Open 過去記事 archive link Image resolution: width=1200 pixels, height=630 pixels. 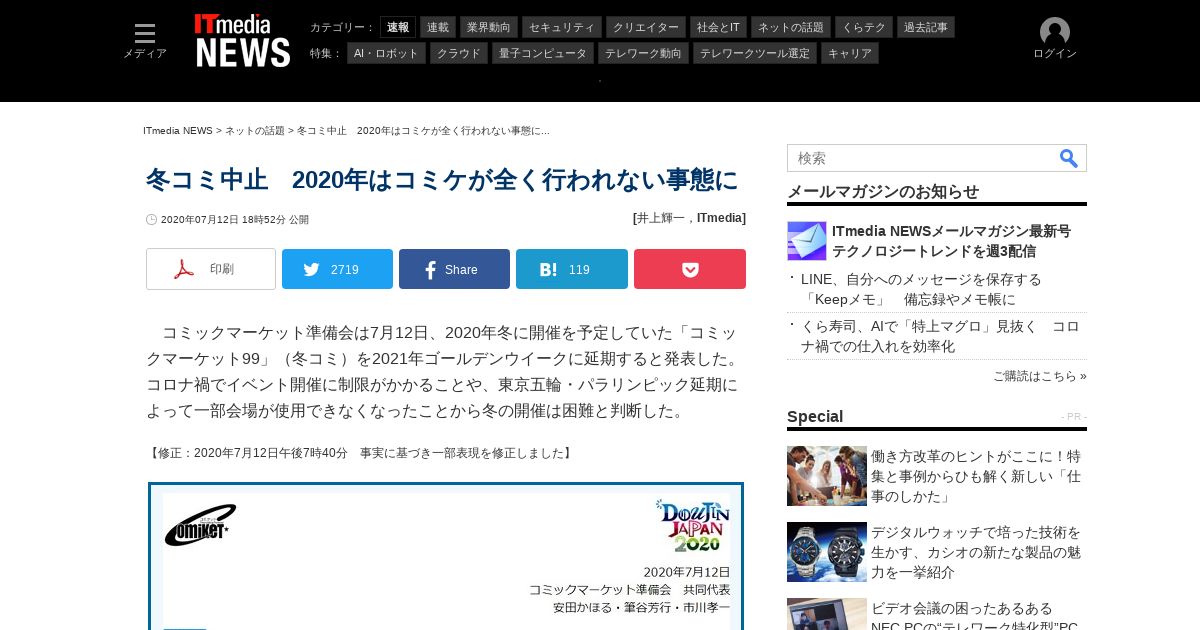[x=926, y=27]
